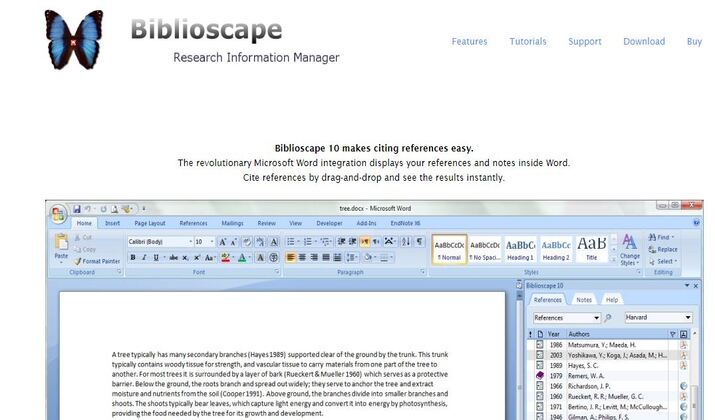Go to the Features page link

(469, 41)
